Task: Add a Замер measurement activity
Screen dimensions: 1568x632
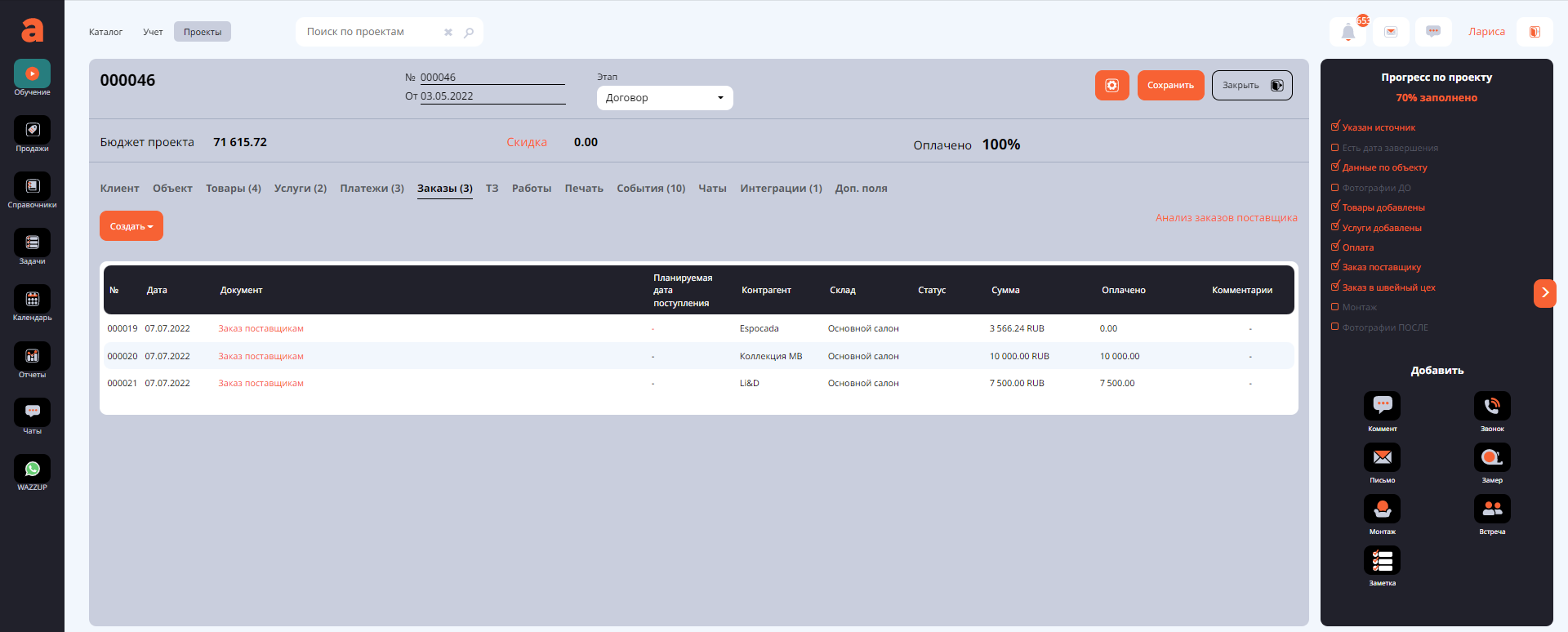Action: (x=1491, y=458)
